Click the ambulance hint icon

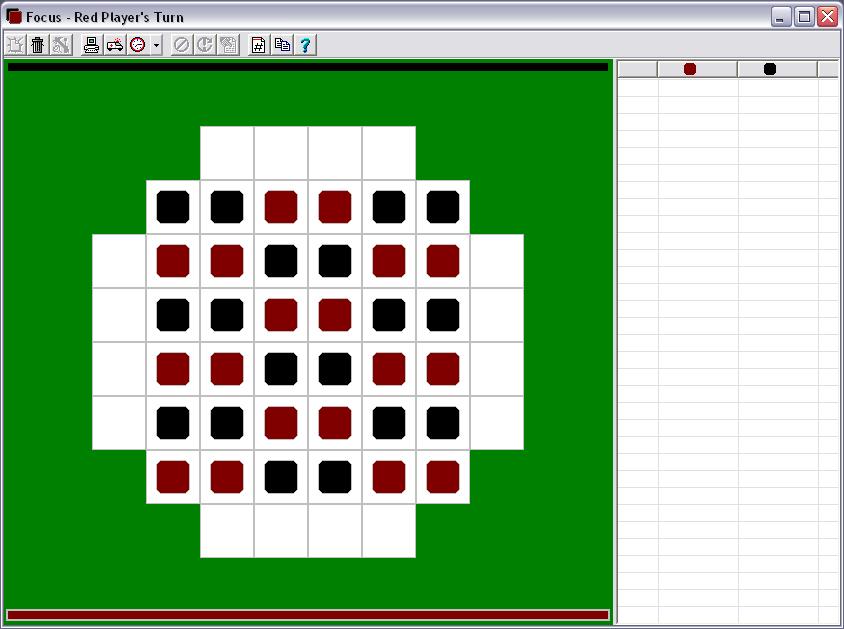coord(115,45)
